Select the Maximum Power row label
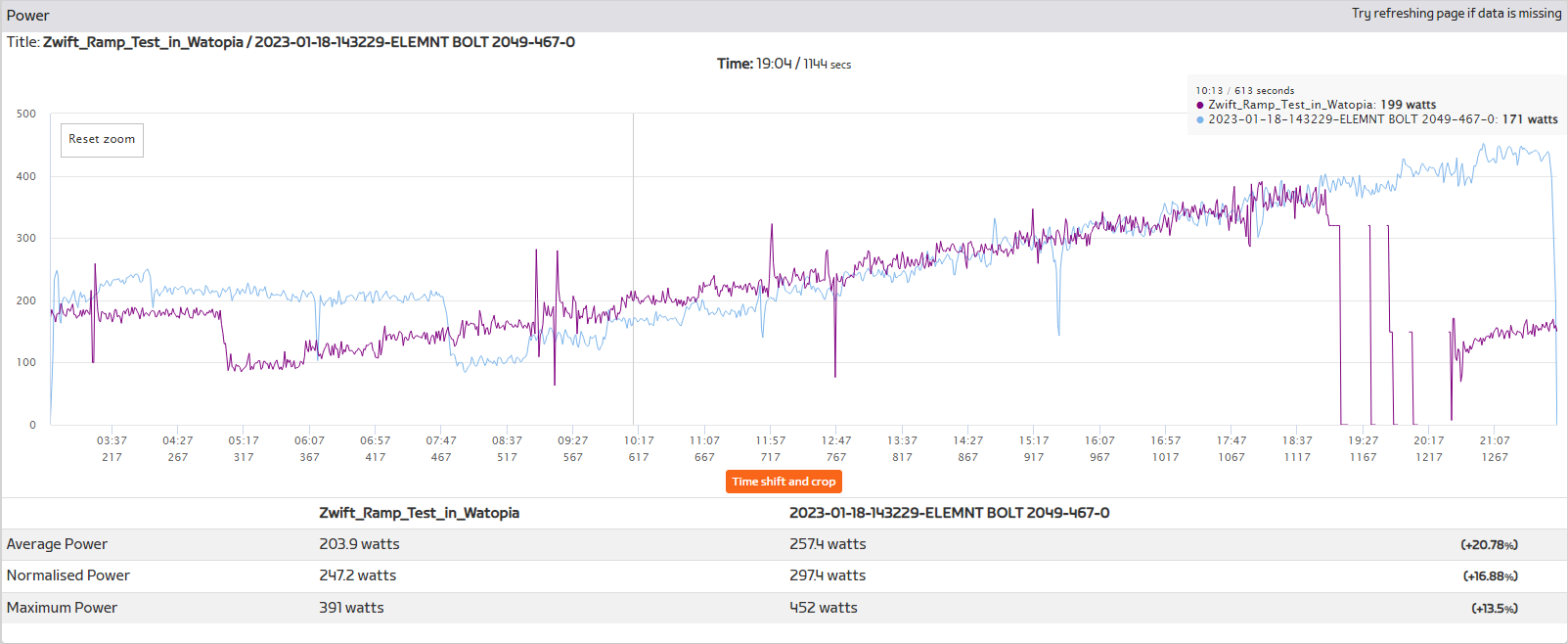 coord(62,608)
